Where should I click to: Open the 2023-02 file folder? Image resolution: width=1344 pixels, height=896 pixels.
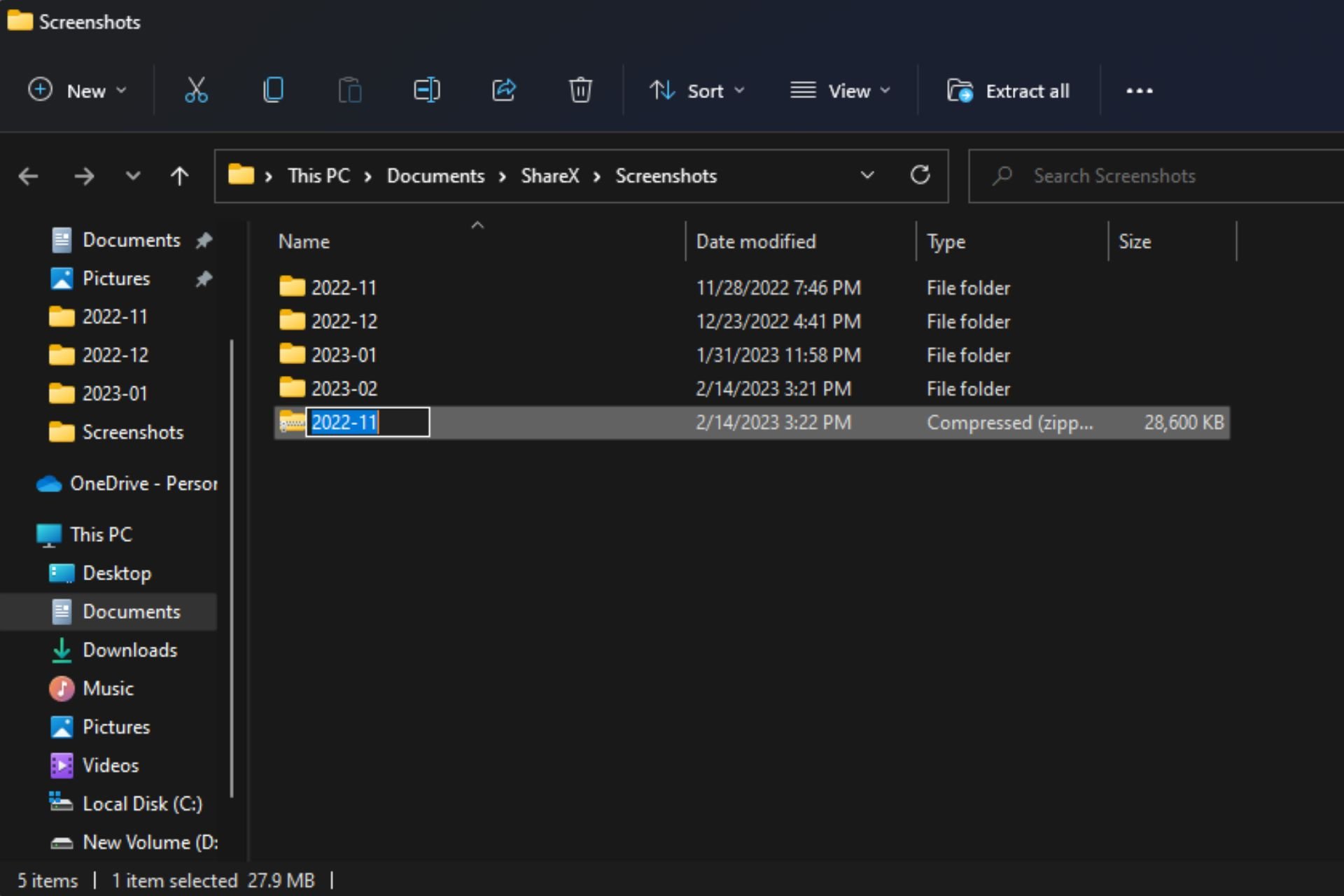343,388
